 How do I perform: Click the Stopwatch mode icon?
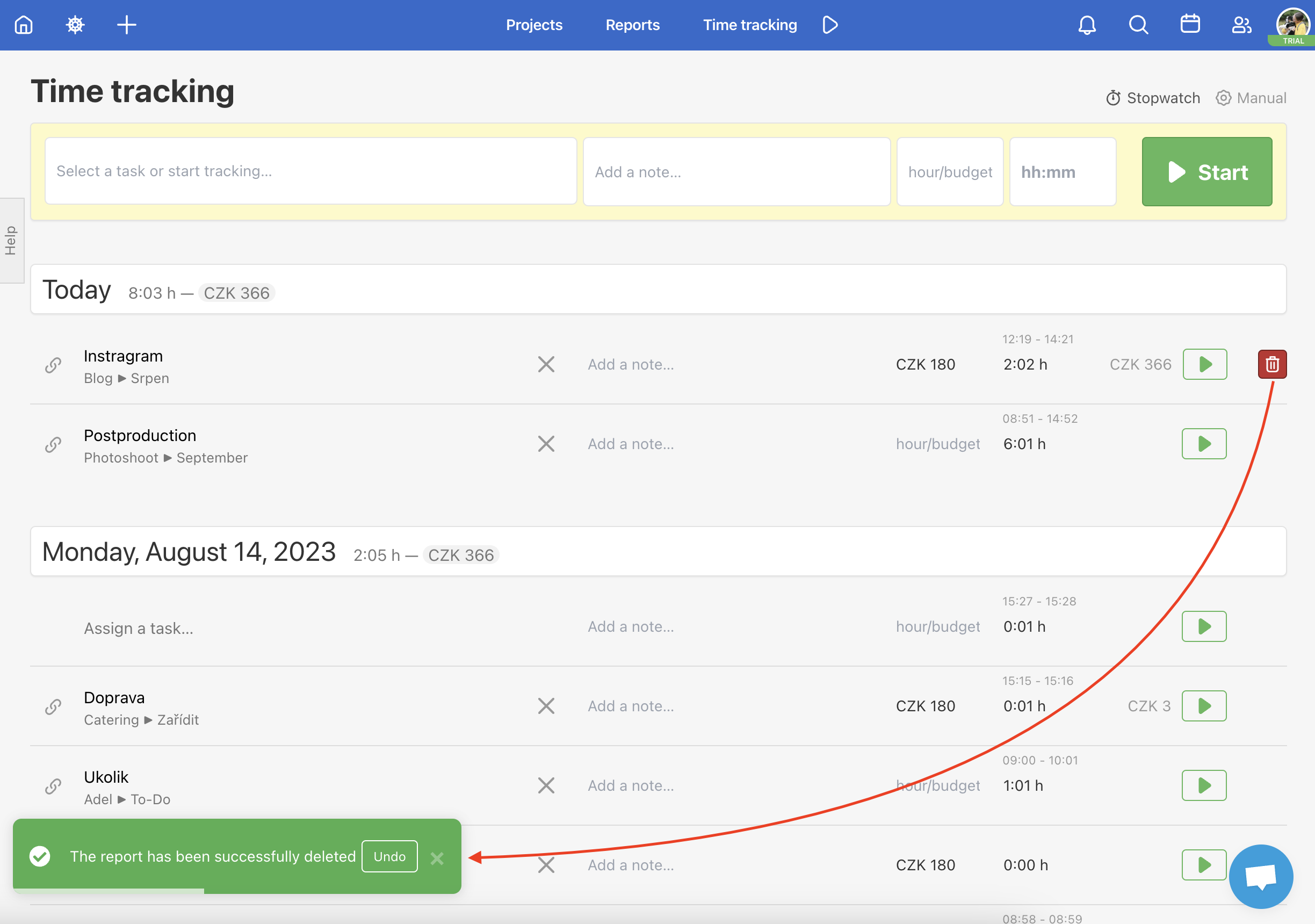[x=1113, y=97]
